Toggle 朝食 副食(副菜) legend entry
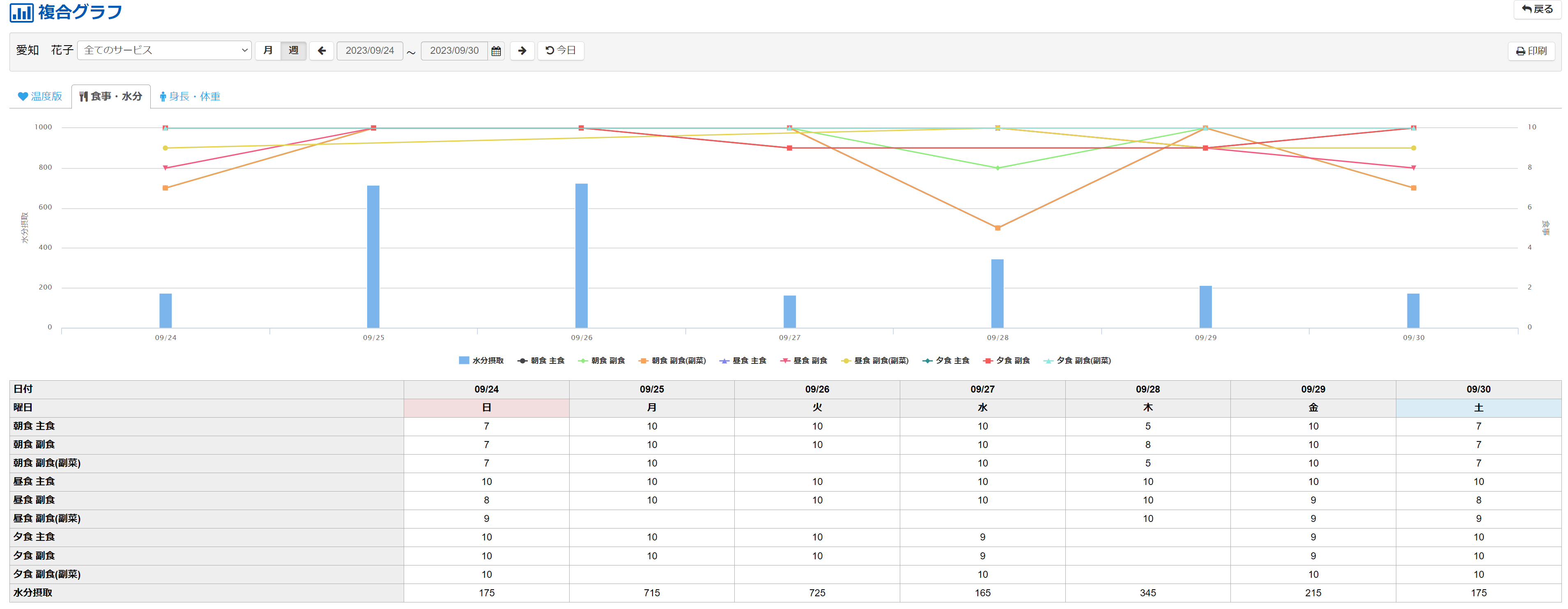This screenshot has height=609, width=1568. (x=672, y=361)
